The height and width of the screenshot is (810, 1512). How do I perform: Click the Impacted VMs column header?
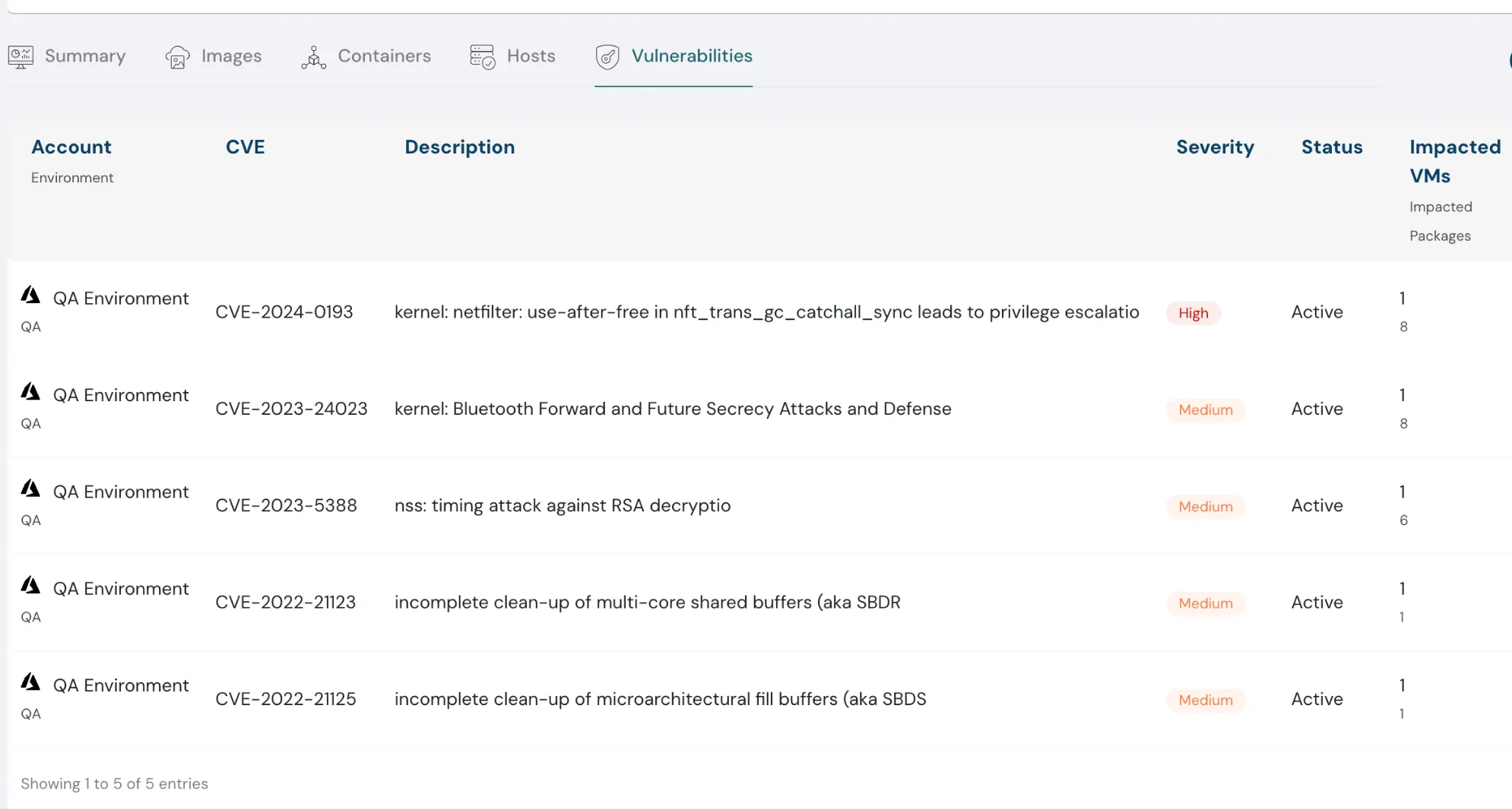[x=1454, y=160]
